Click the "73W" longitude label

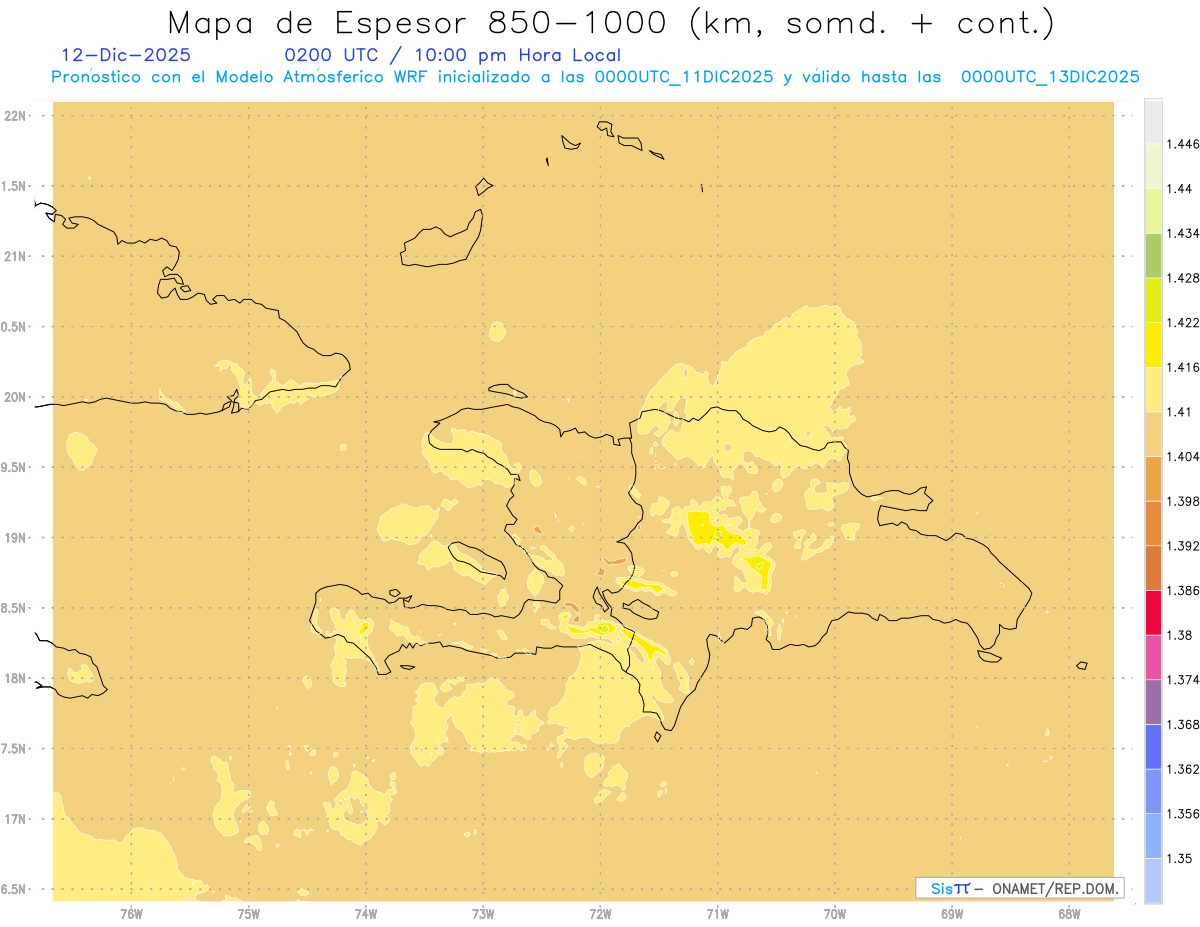[483, 913]
